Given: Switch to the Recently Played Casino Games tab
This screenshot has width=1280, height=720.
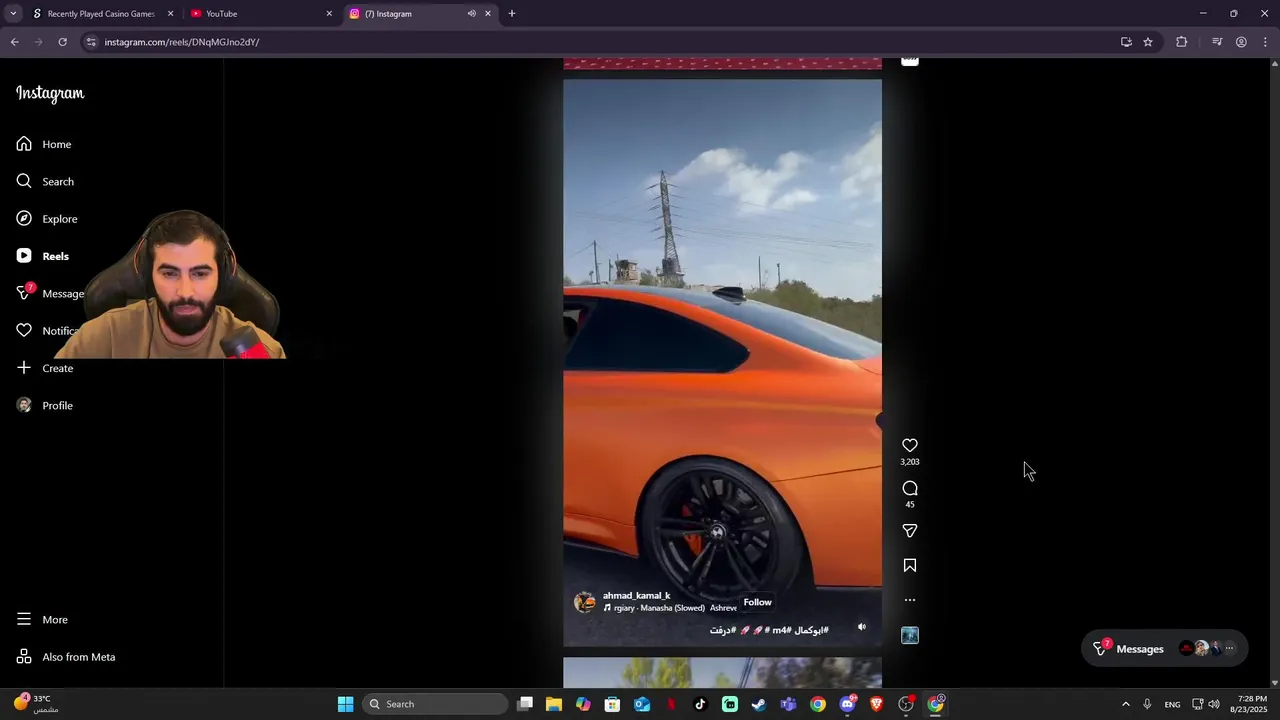Looking at the screenshot, I should [101, 14].
